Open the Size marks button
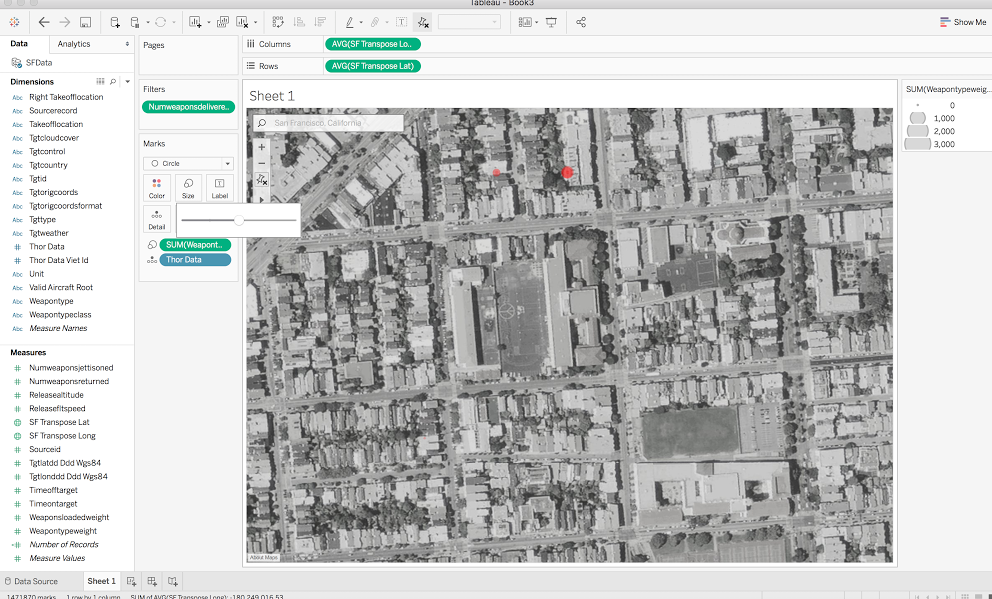The width and height of the screenshot is (992, 599). pos(188,188)
